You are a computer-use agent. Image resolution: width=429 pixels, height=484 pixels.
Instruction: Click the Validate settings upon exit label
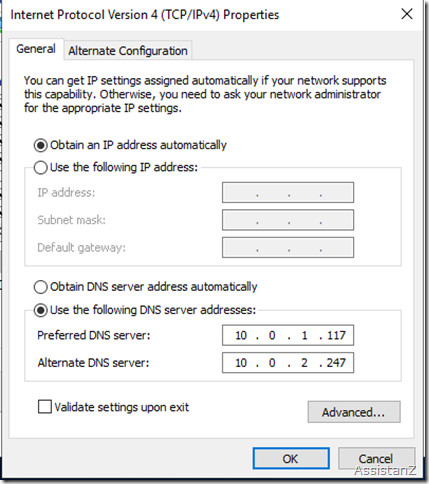pos(122,407)
